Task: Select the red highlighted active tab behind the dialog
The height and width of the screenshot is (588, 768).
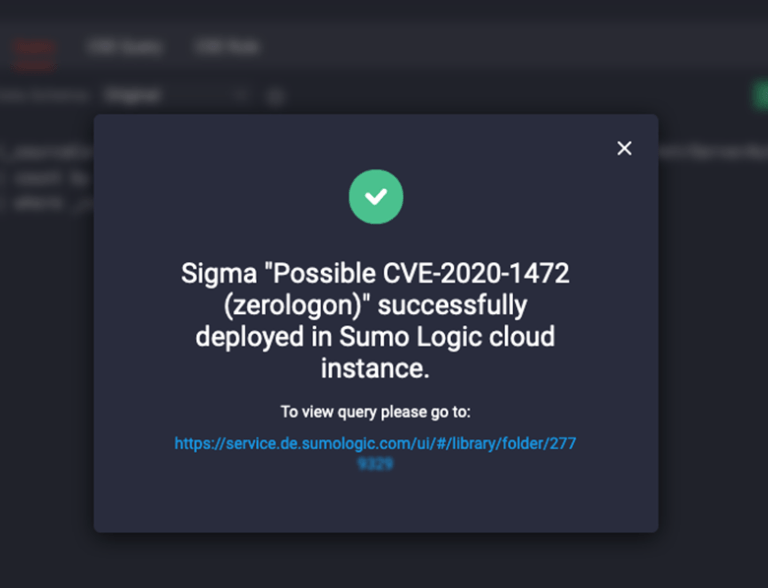Action: (34, 48)
